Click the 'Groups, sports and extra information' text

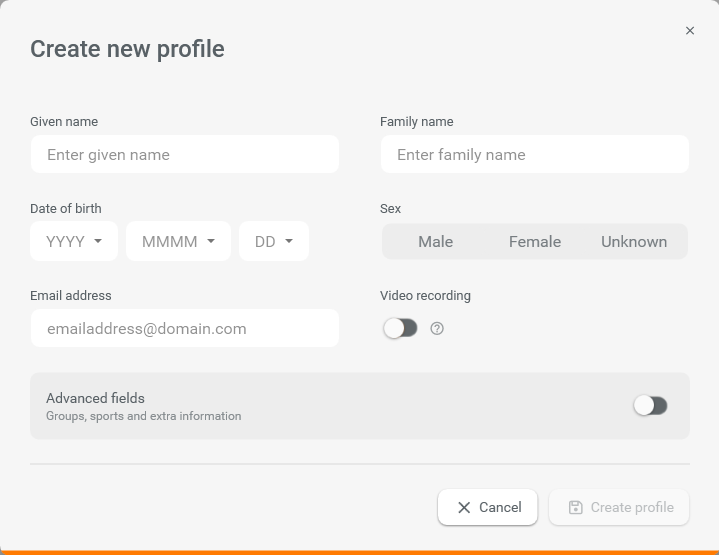pos(144,416)
